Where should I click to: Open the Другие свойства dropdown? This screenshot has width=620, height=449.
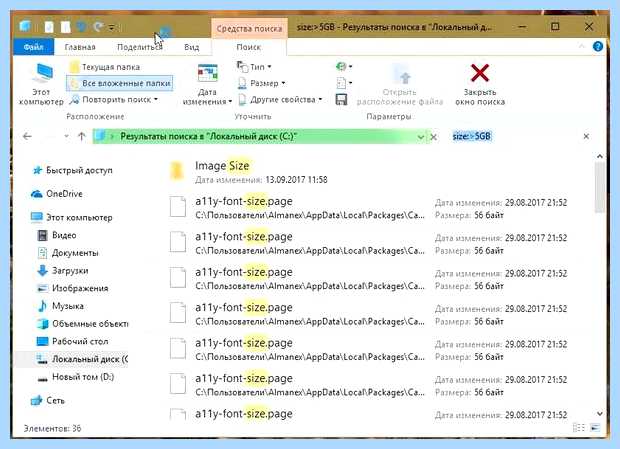[280, 100]
